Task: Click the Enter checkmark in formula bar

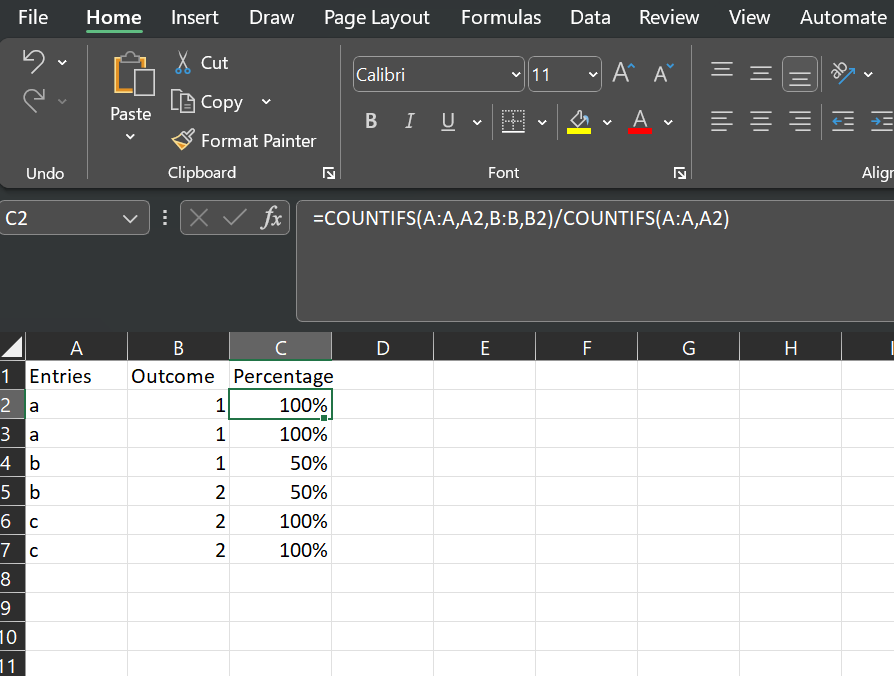Action: [234, 218]
